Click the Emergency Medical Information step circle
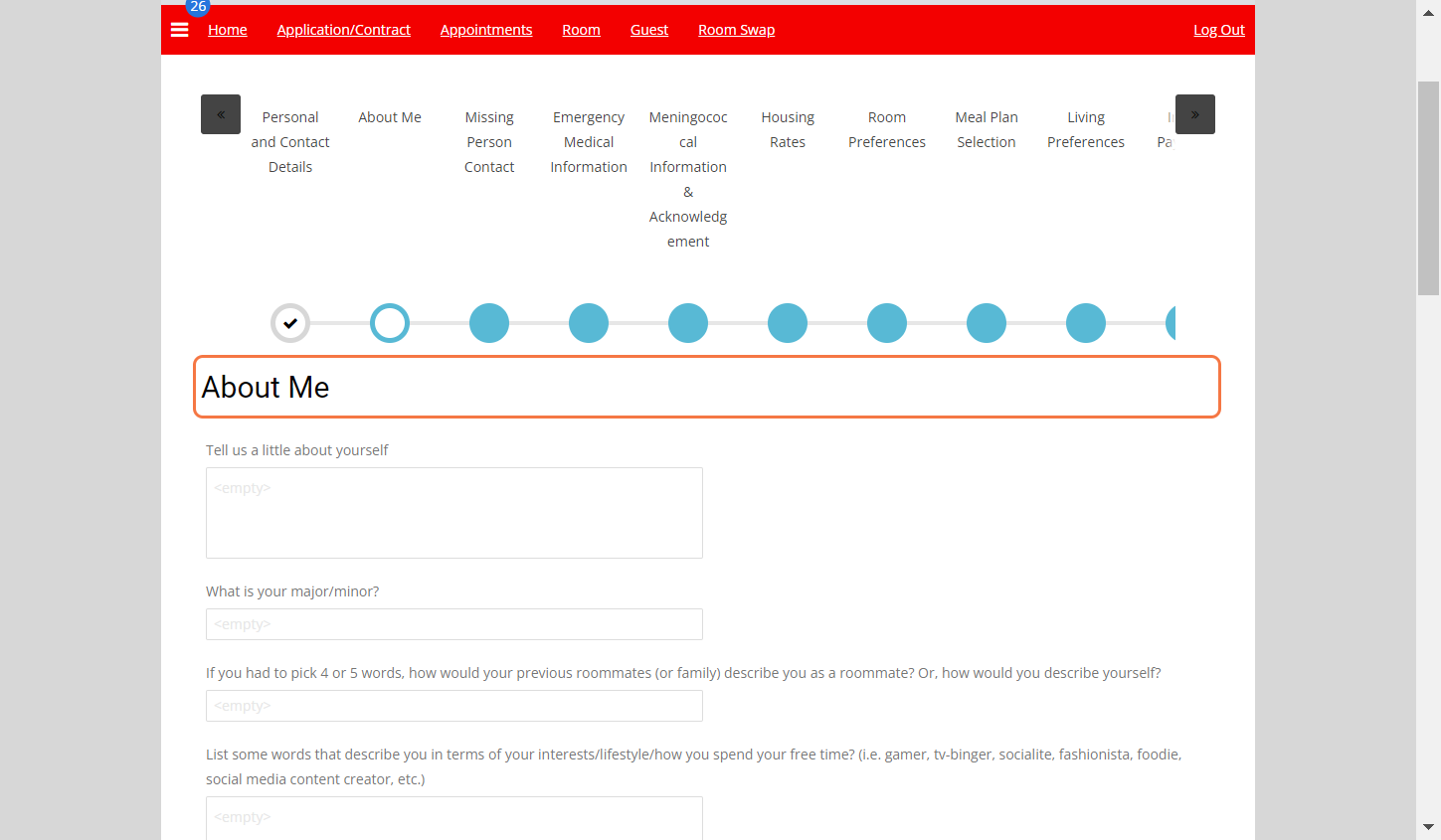Screen dimensions: 1441x840 (x=589, y=323)
